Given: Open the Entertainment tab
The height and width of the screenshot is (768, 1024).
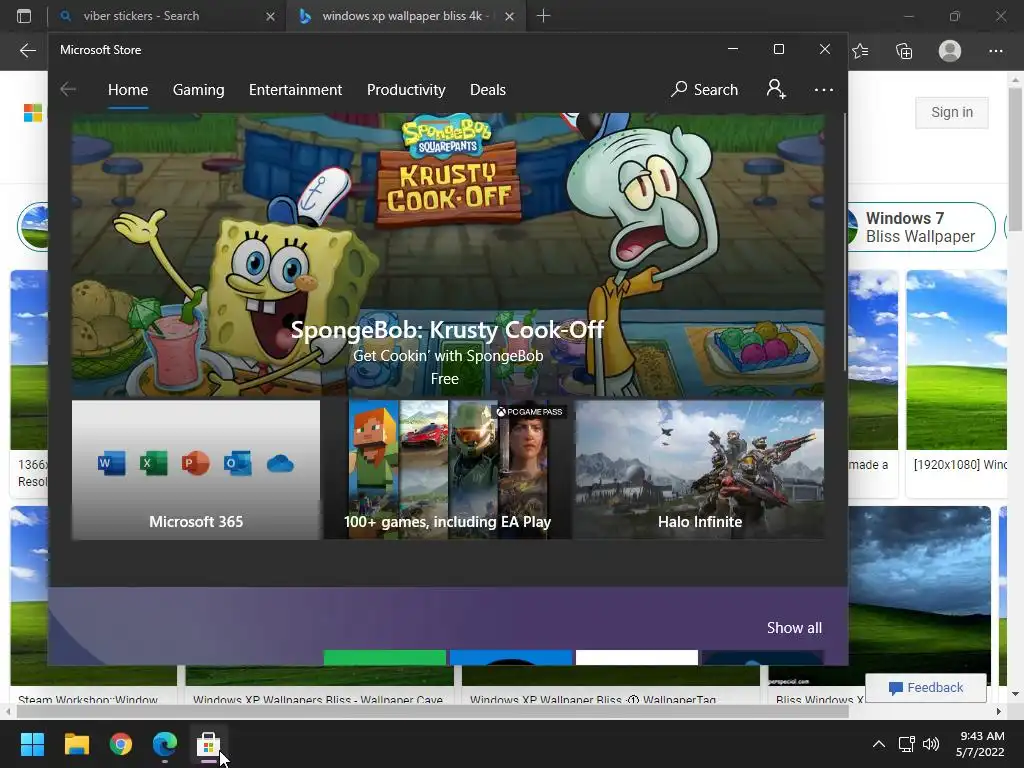Looking at the screenshot, I should coord(295,89).
